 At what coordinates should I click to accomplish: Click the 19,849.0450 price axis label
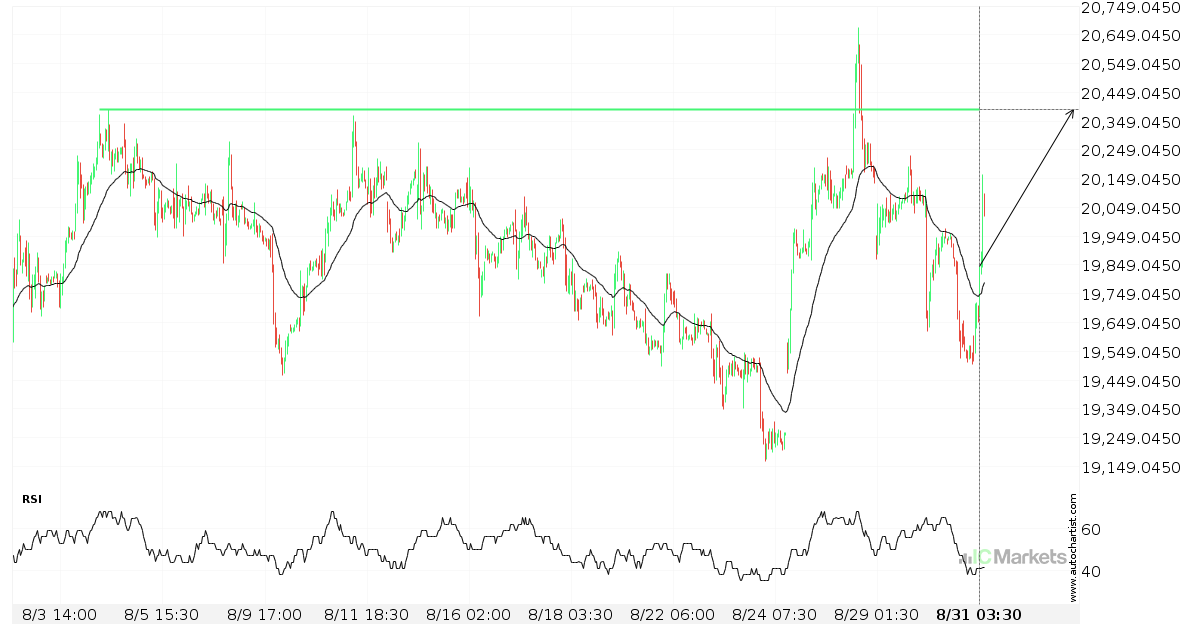click(x=1133, y=266)
